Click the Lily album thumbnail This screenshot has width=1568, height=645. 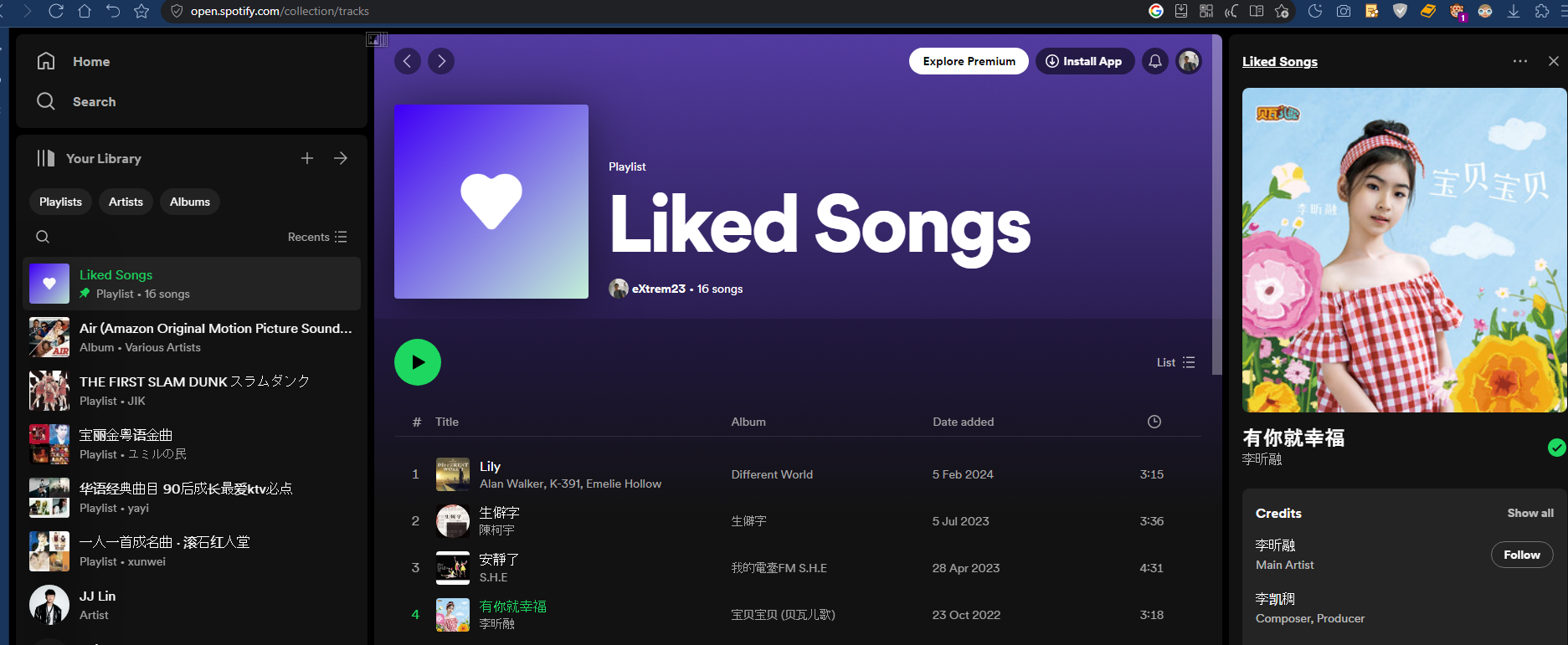[x=453, y=474]
